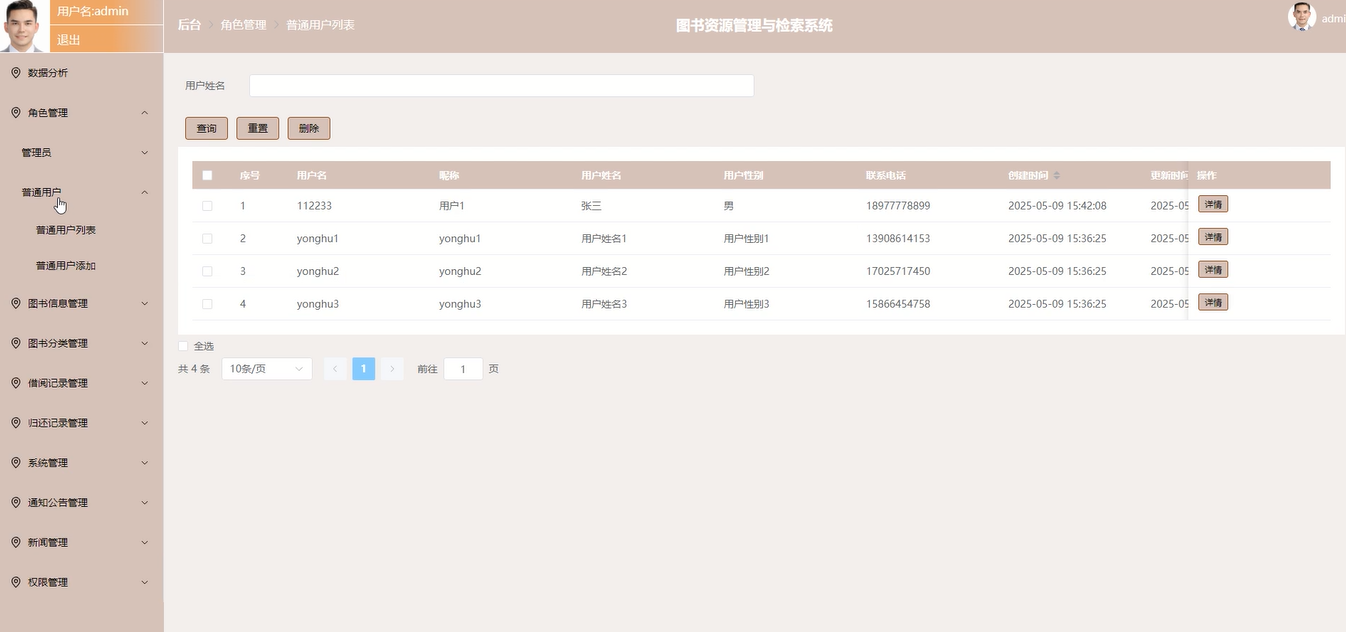Click the 用户名 column header
The height and width of the screenshot is (632, 1346).
click(x=312, y=175)
